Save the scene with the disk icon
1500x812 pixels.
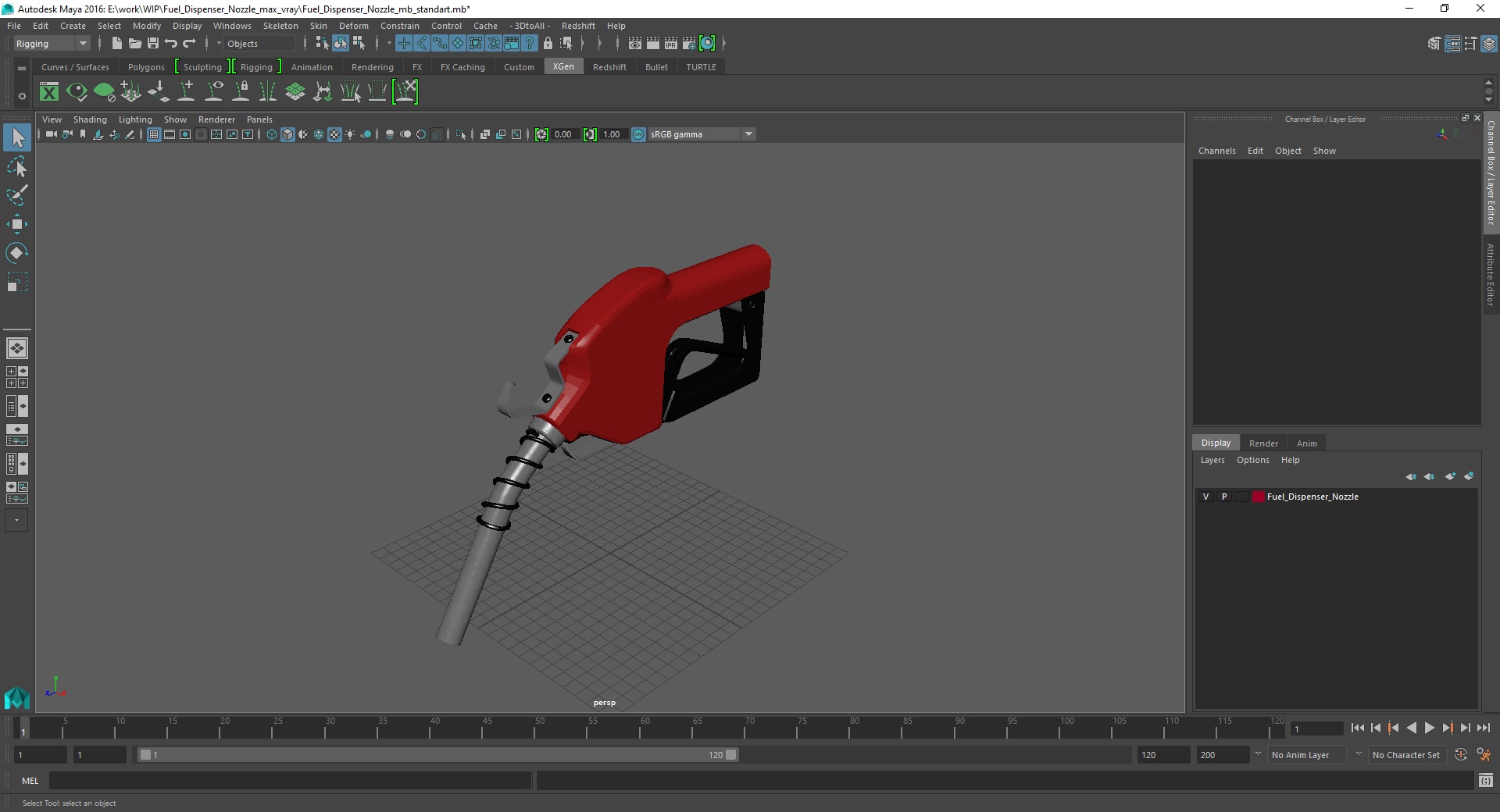153,44
